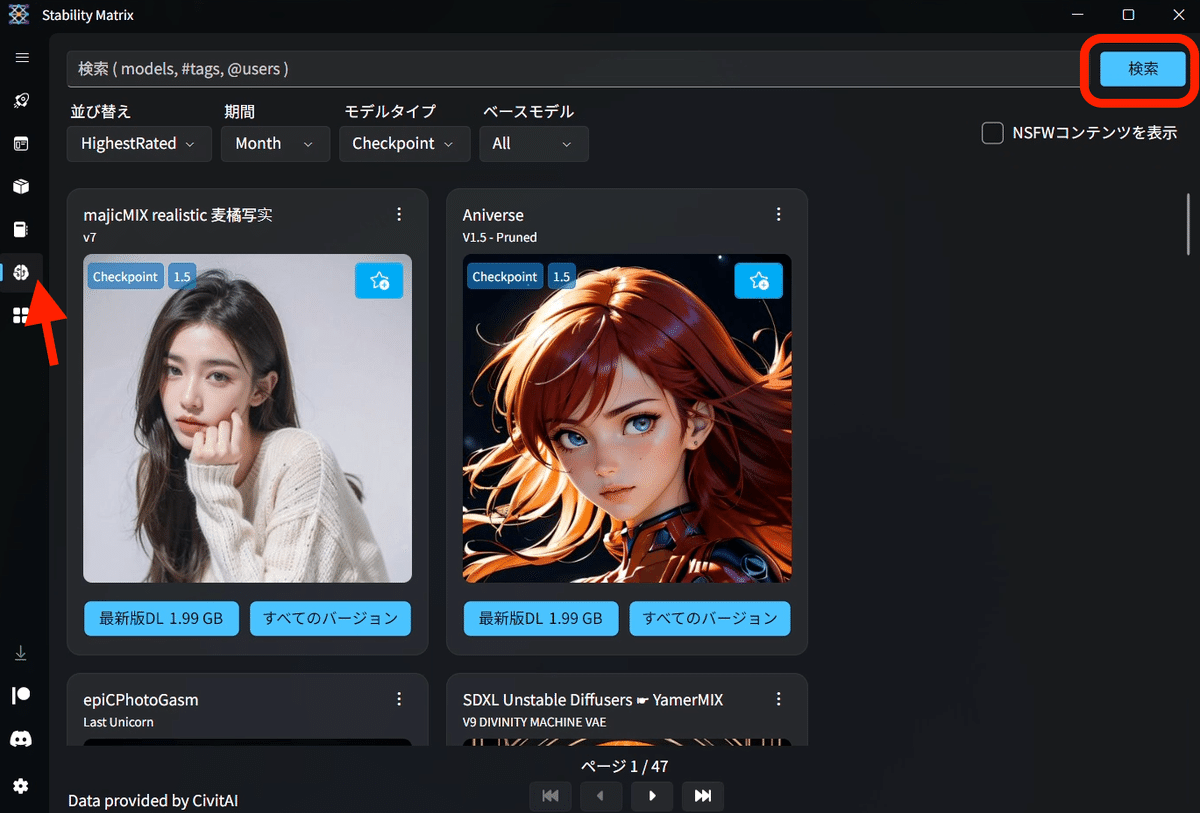
Task: Open the Model Browser brain icon
Action: coord(21,272)
